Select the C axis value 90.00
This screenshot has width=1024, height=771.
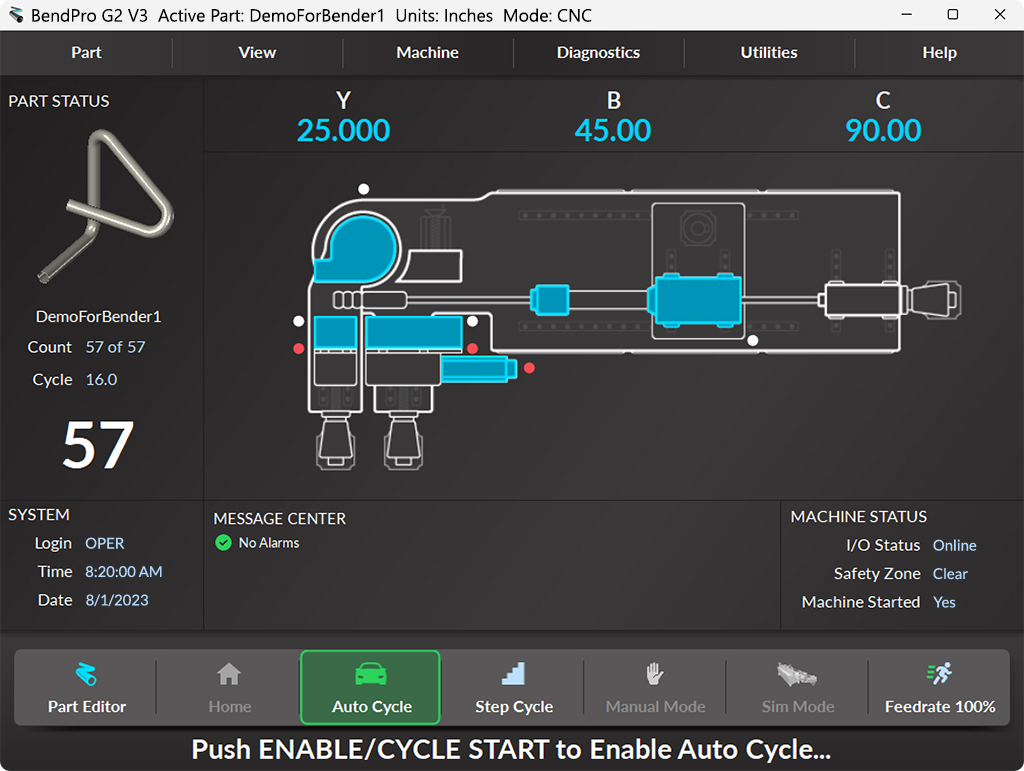pyautogui.click(x=883, y=130)
